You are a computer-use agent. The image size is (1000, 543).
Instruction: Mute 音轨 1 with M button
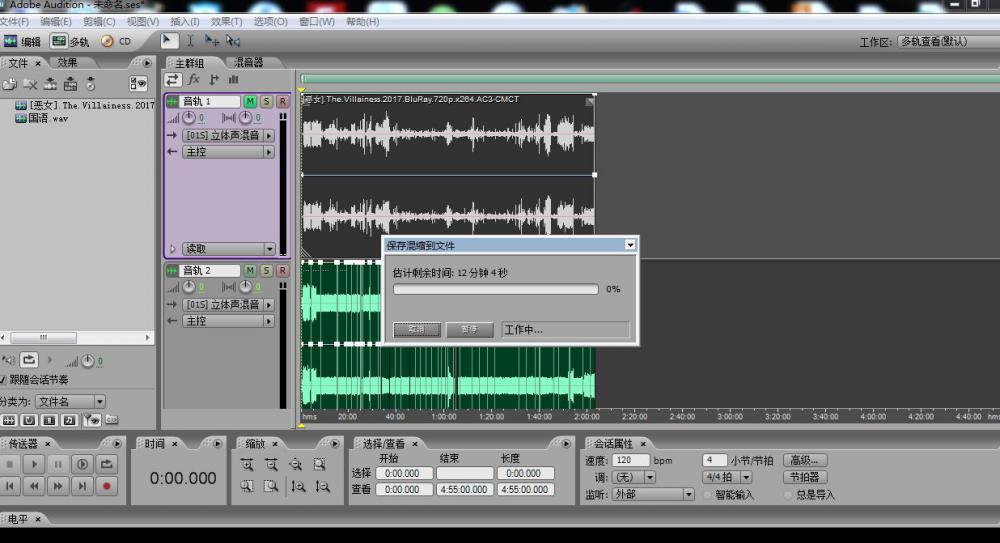(250, 101)
